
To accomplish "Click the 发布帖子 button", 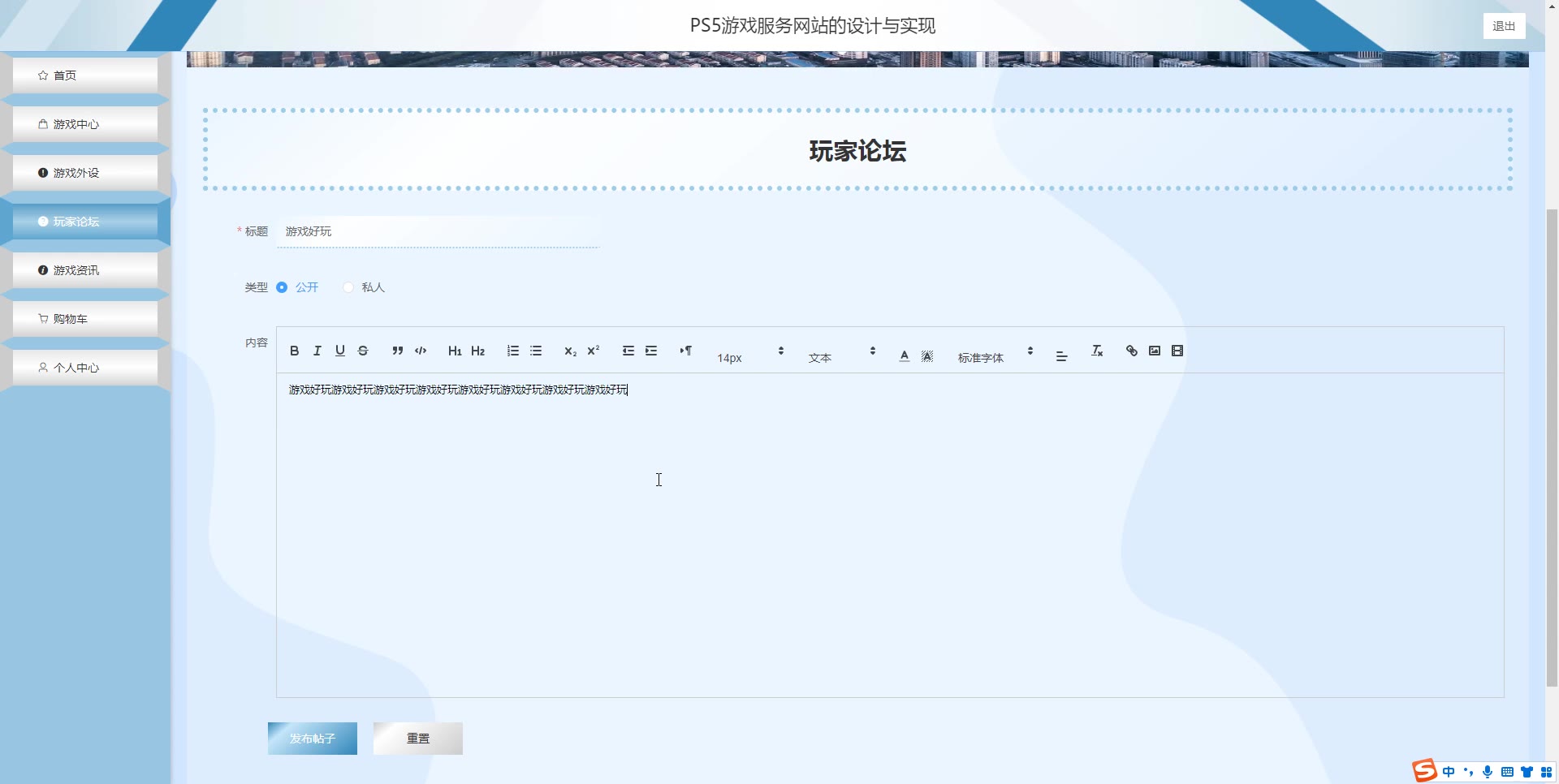I will click(313, 739).
